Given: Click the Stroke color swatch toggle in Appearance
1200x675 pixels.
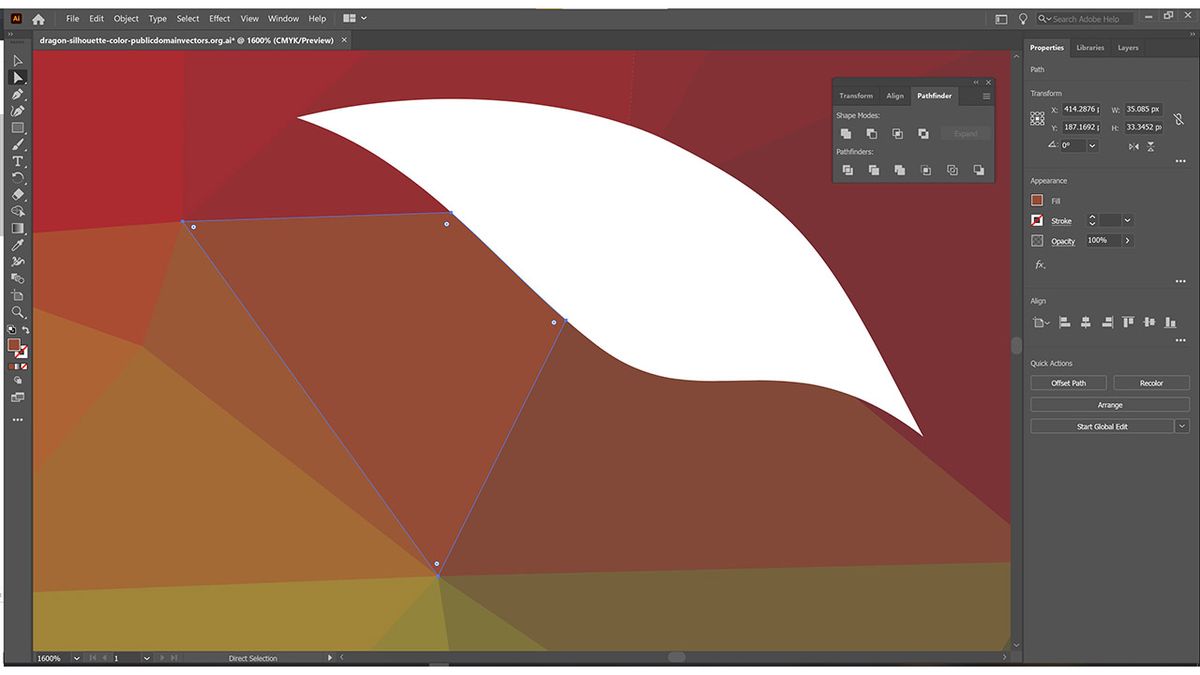Looking at the screenshot, I should [x=1037, y=219].
